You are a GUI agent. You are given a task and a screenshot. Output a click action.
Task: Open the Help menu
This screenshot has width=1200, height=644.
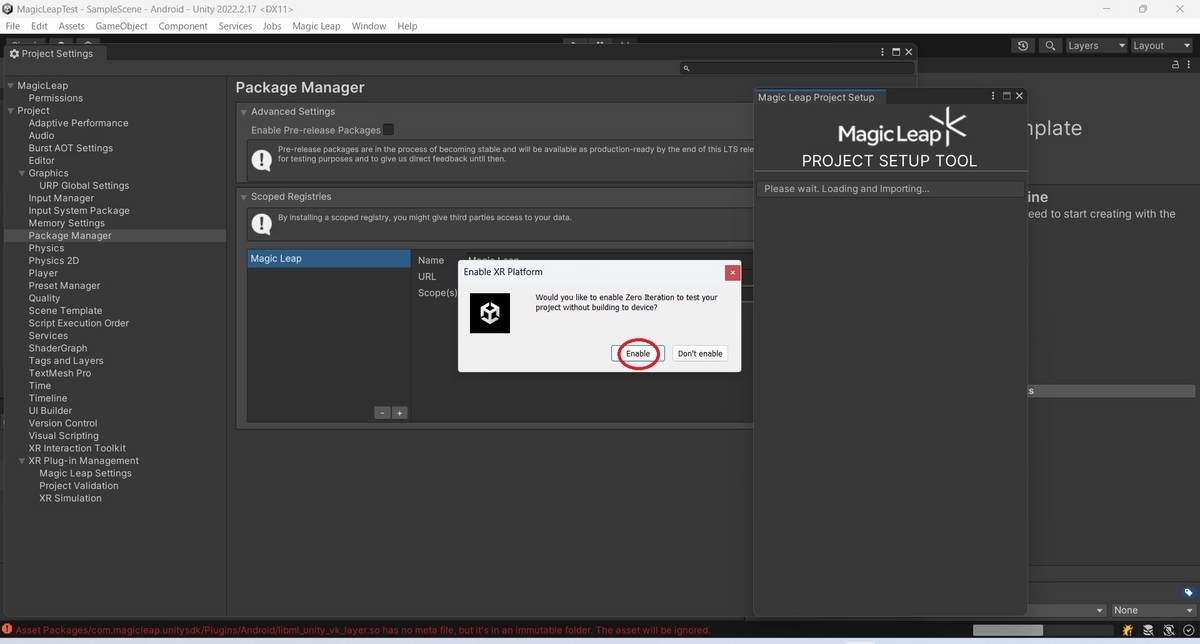[x=407, y=26]
